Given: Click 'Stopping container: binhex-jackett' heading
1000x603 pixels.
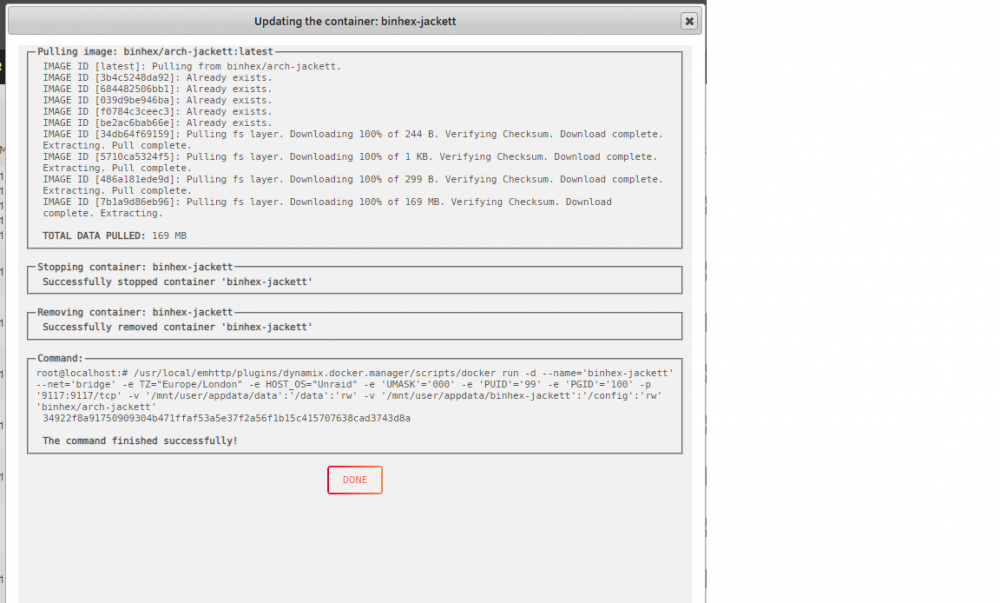Looking at the screenshot, I should (135, 267).
